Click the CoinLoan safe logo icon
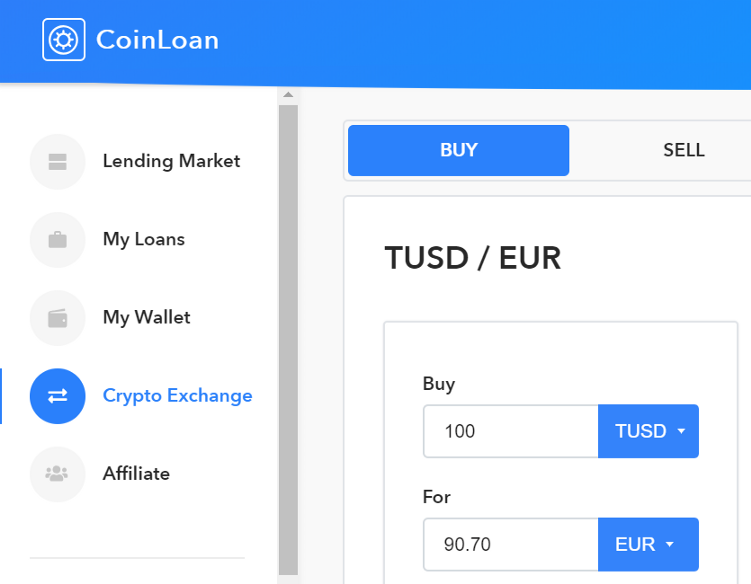751x584 pixels. point(64,40)
